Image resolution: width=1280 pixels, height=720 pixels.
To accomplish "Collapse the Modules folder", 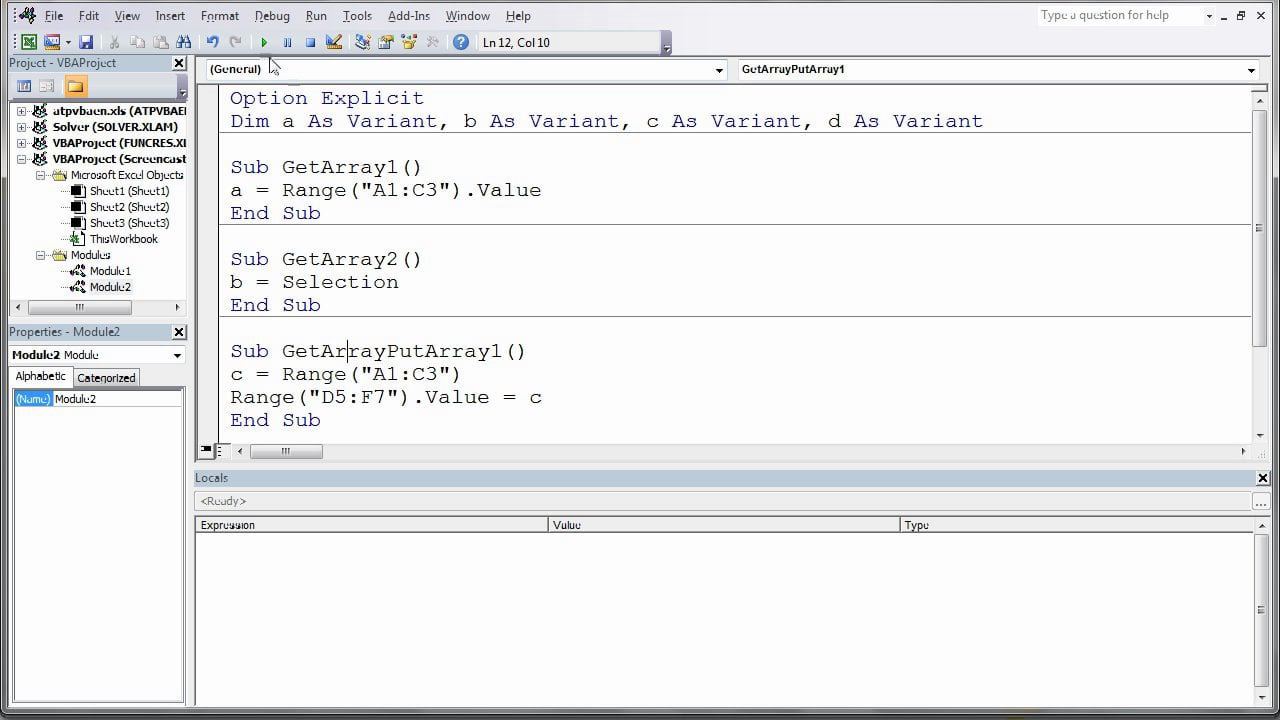I will (41, 255).
